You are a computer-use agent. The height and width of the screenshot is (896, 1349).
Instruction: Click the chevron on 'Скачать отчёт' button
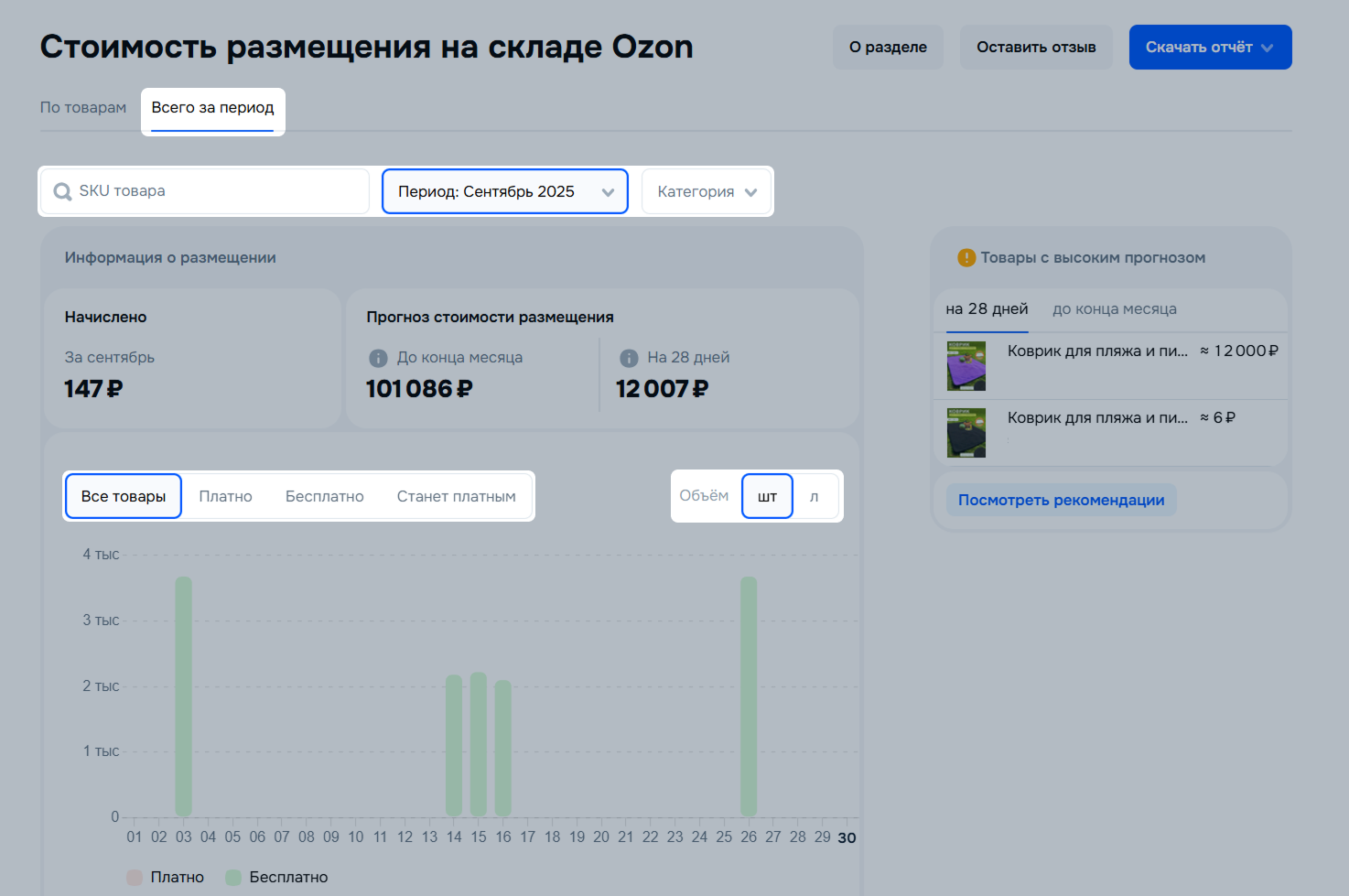click(1268, 48)
